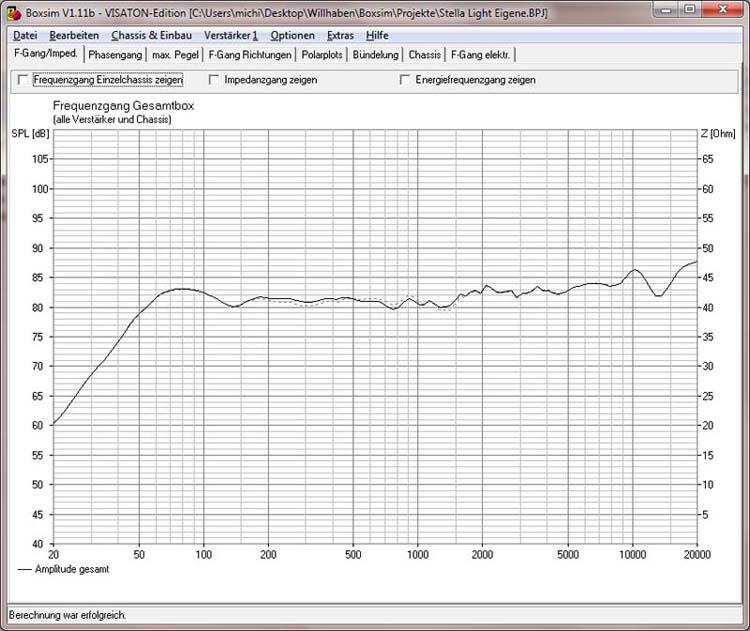Image resolution: width=750 pixels, height=631 pixels.
Task: Switch to the Bündelung tab
Action: coord(378,55)
